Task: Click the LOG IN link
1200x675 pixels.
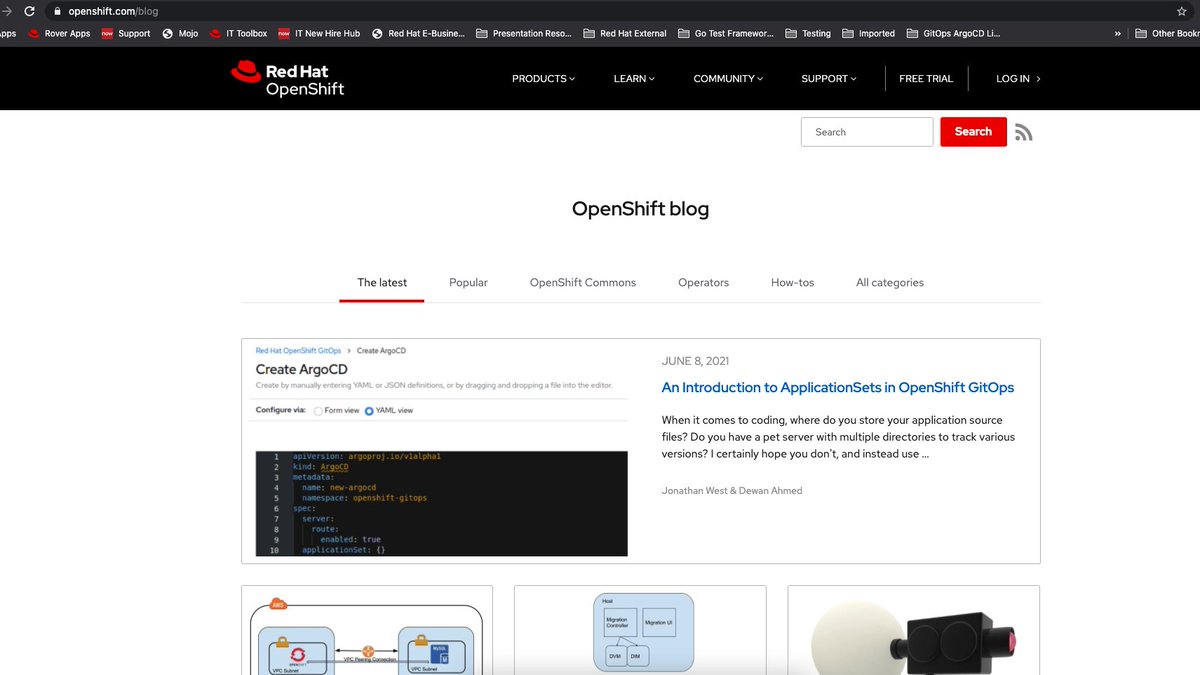Action: (1018, 78)
